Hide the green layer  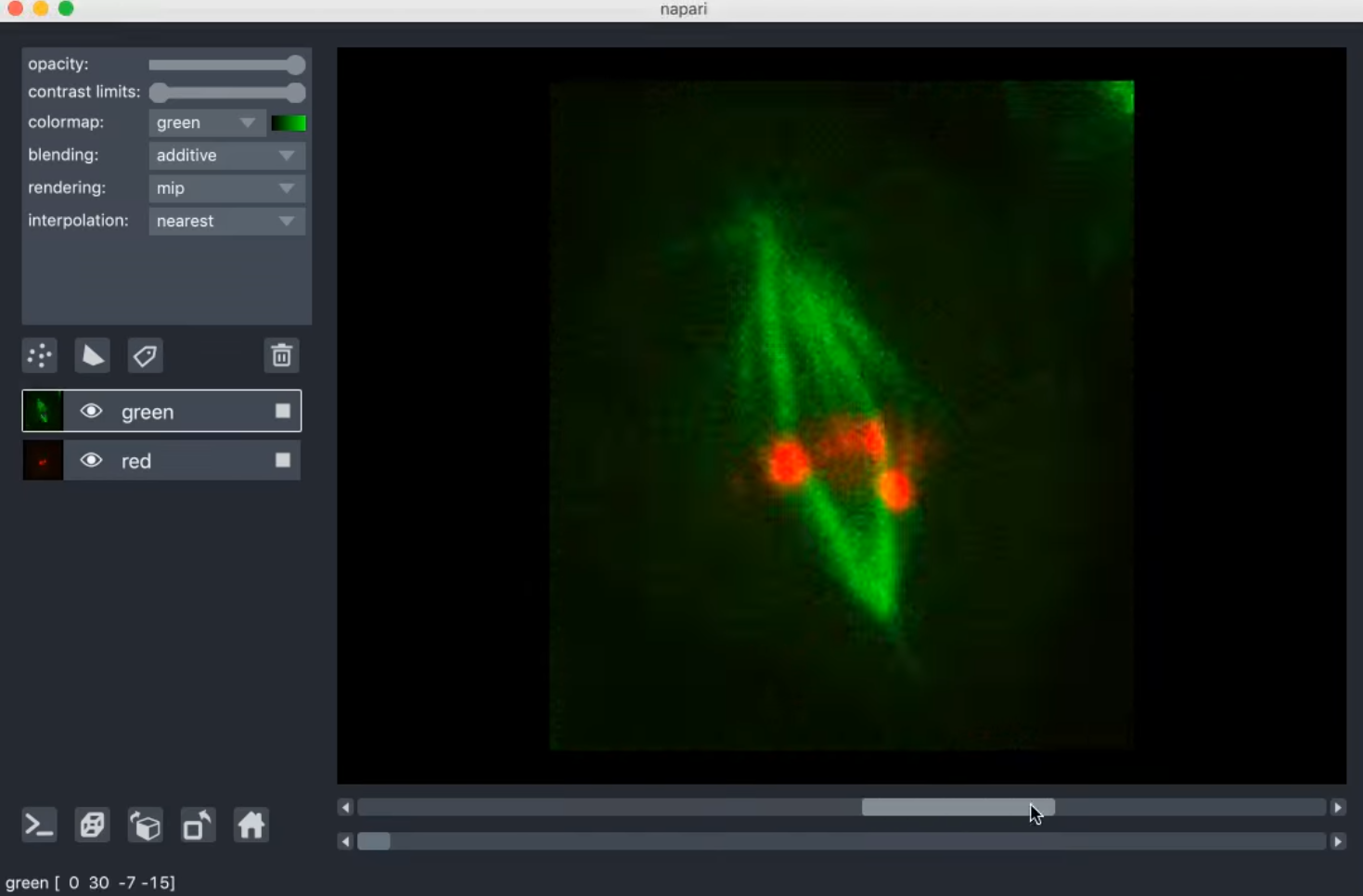click(x=91, y=411)
